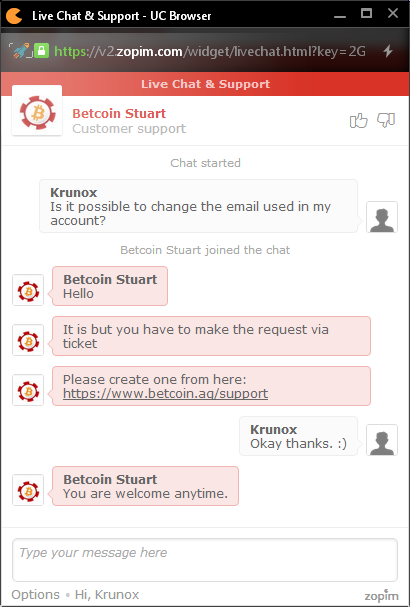410x607 pixels.
Task: Click the Hi, Krunox profile text
Action: (107, 594)
